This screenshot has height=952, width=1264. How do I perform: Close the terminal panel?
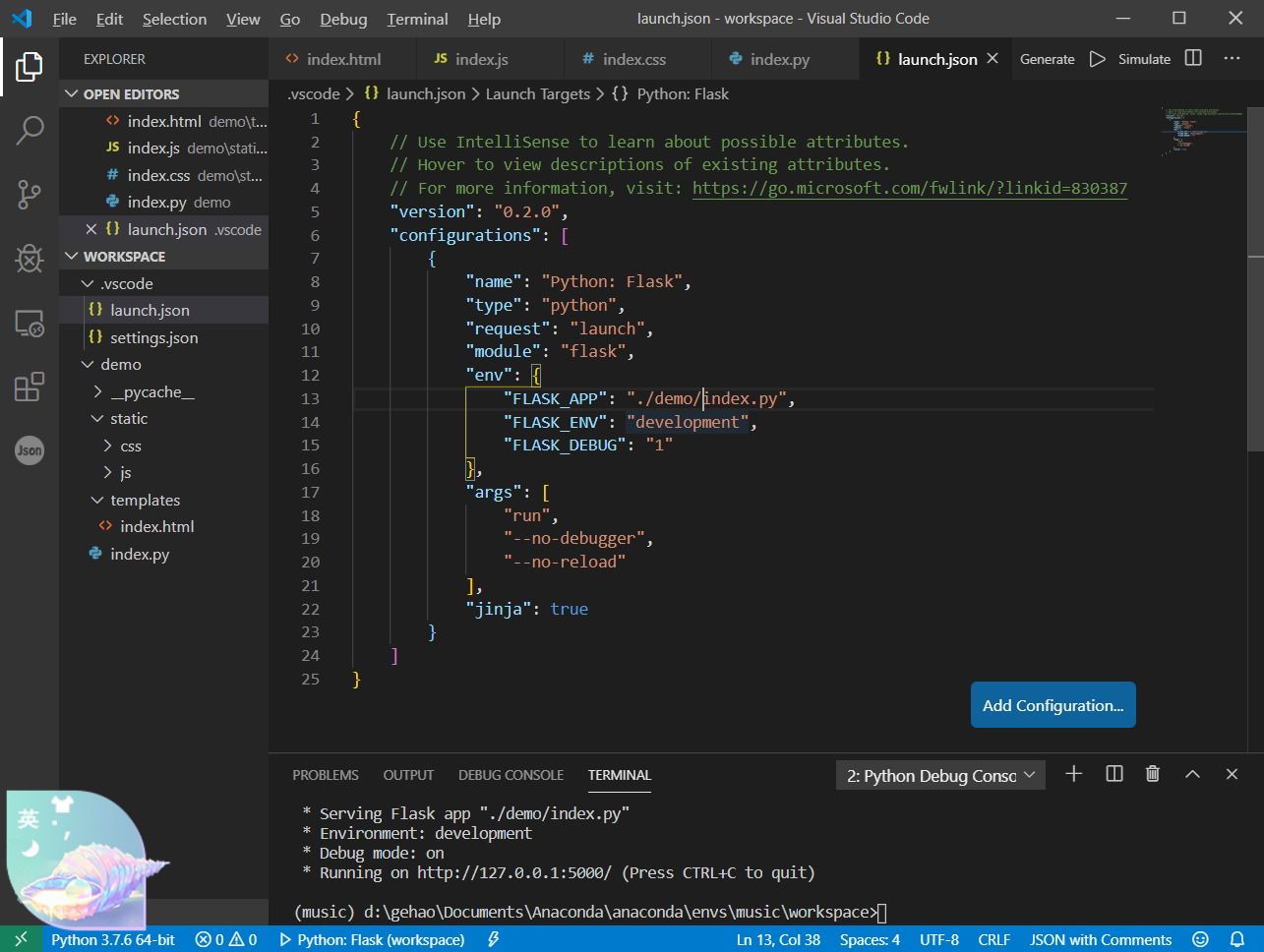(1232, 774)
